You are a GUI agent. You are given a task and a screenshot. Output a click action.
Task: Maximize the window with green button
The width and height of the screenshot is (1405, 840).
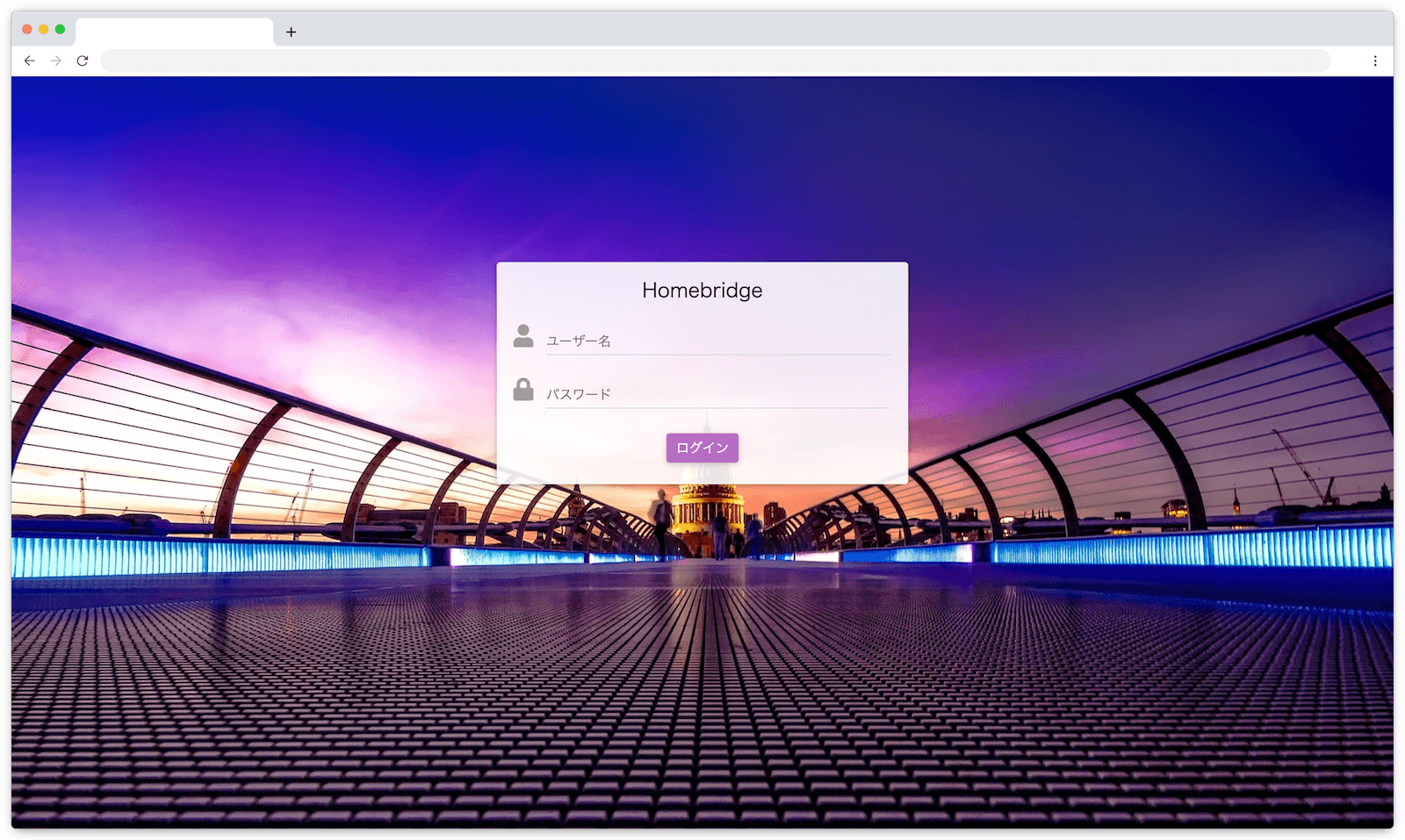[60, 29]
